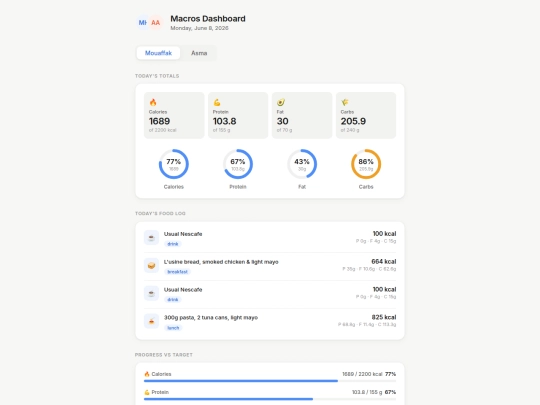The width and height of the screenshot is (540, 405).
Task: Click the 300g pasta, 2 tuna cans entry name
Action: [211, 318]
